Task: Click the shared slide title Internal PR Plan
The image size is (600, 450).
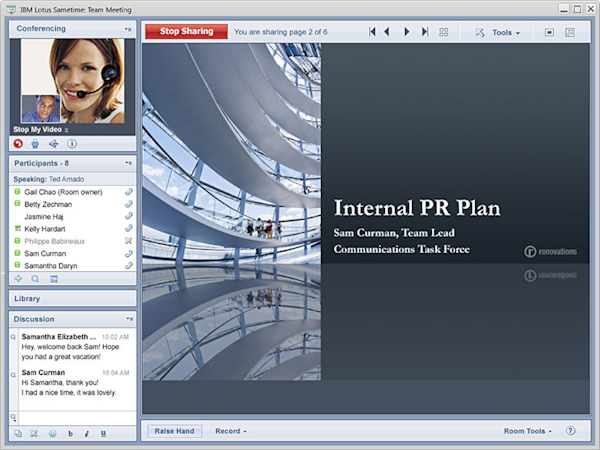Action: click(x=417, y=208)
